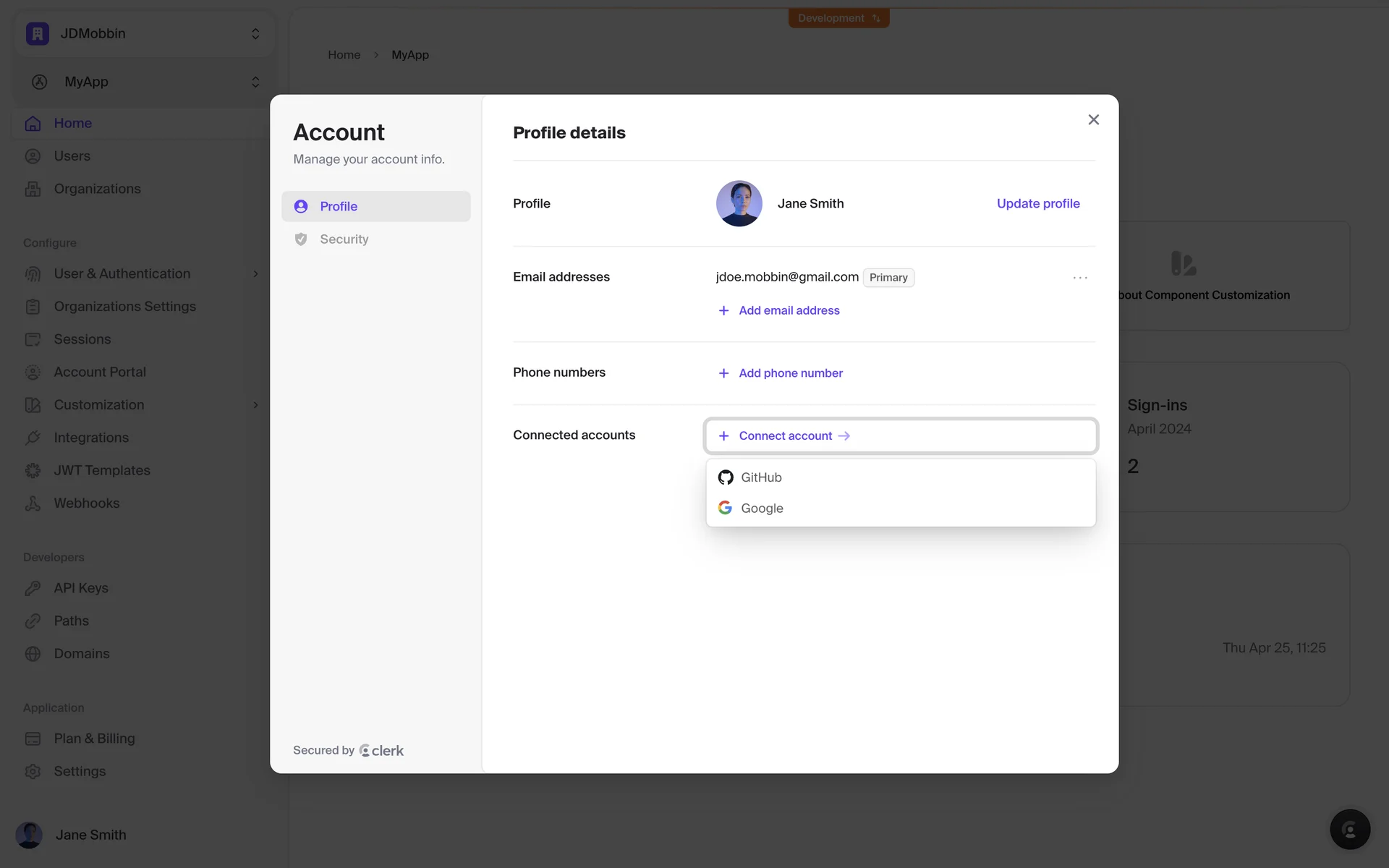
Task: Click the Update profile link
Action: click(x=1037, y=204)
